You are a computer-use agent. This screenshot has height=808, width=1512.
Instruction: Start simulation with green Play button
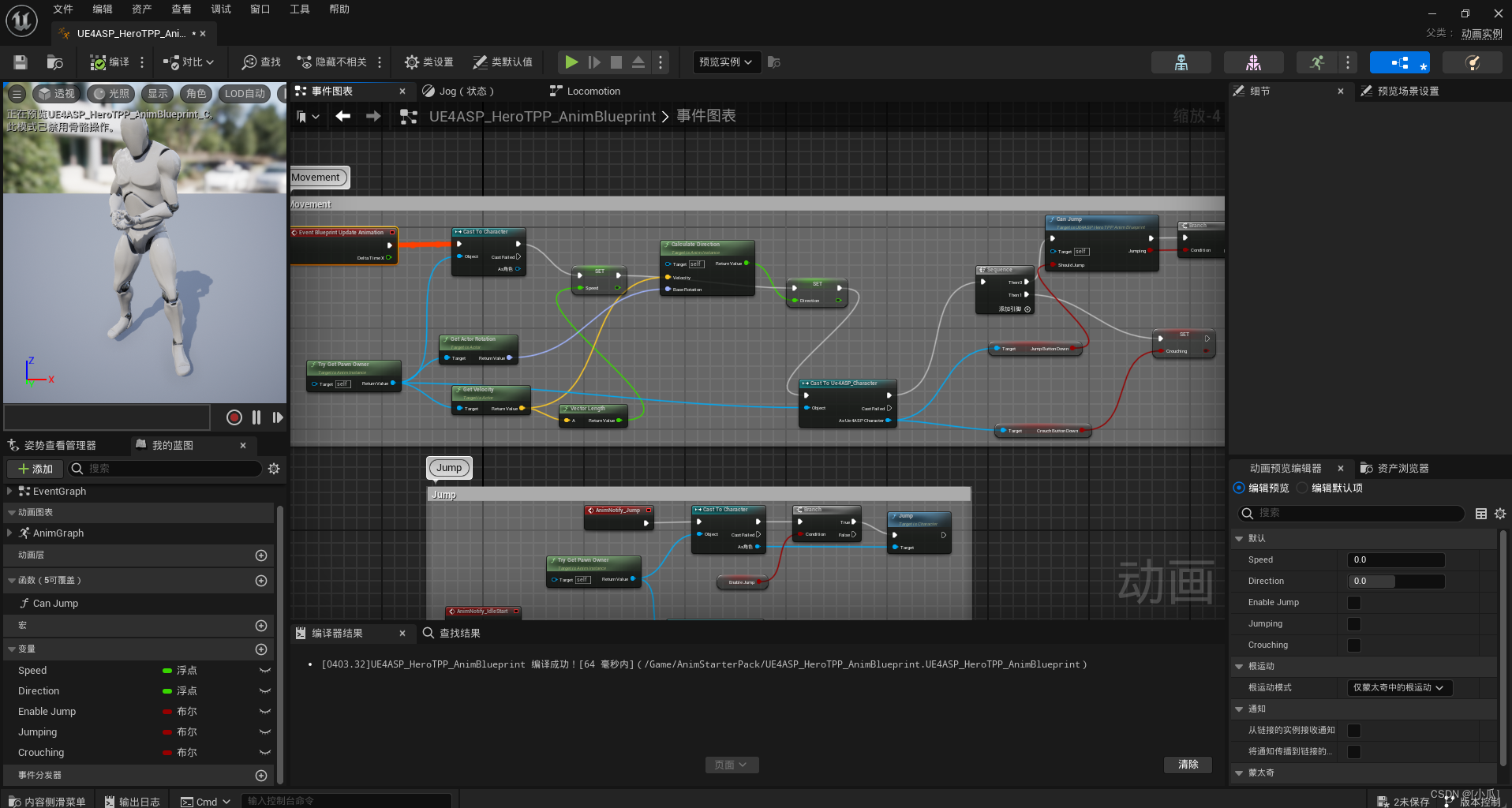[571, 62]
